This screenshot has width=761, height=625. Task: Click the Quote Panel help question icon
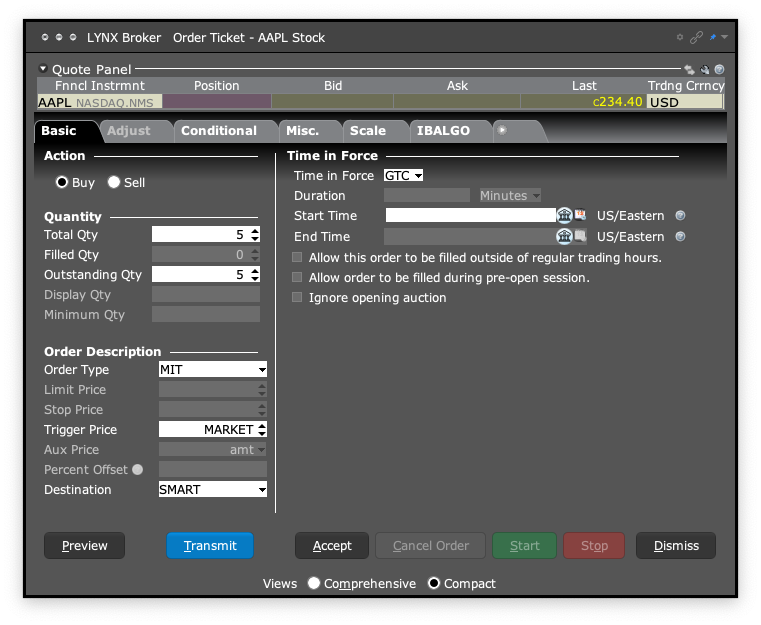coord(719,70)
